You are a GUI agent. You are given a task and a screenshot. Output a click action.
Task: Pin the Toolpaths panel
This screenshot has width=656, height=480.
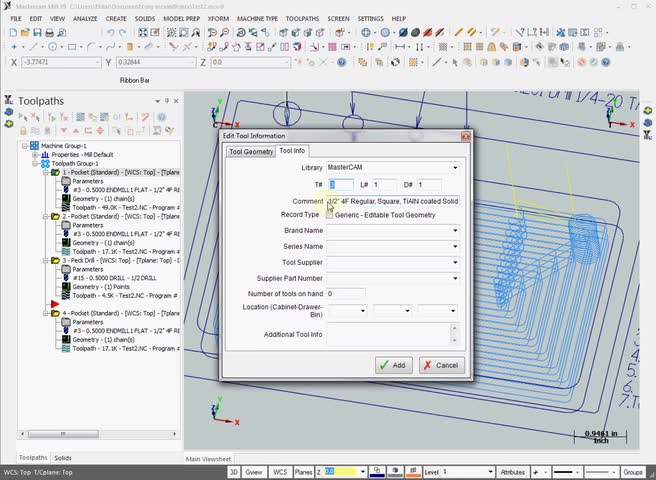click(167, 101)
